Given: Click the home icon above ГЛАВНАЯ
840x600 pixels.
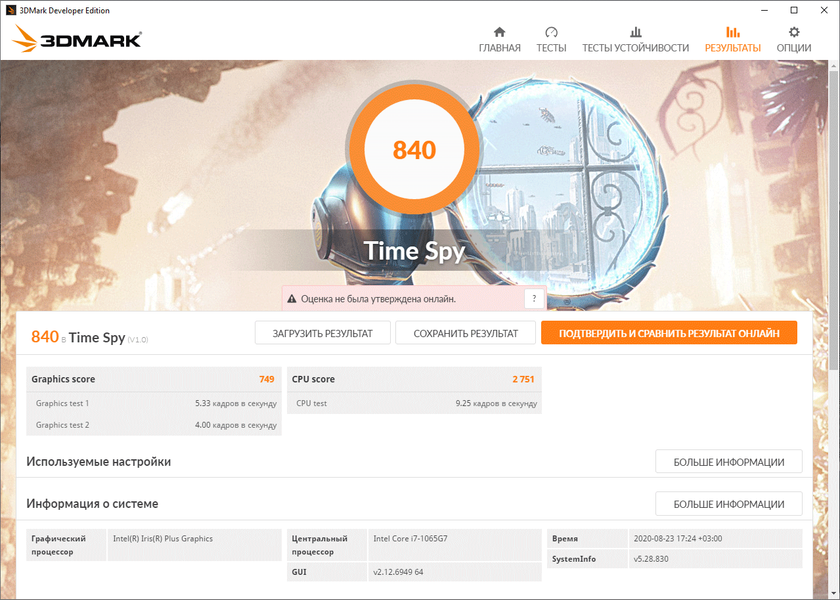Looking at the screenshot, I should click(499, 32).
